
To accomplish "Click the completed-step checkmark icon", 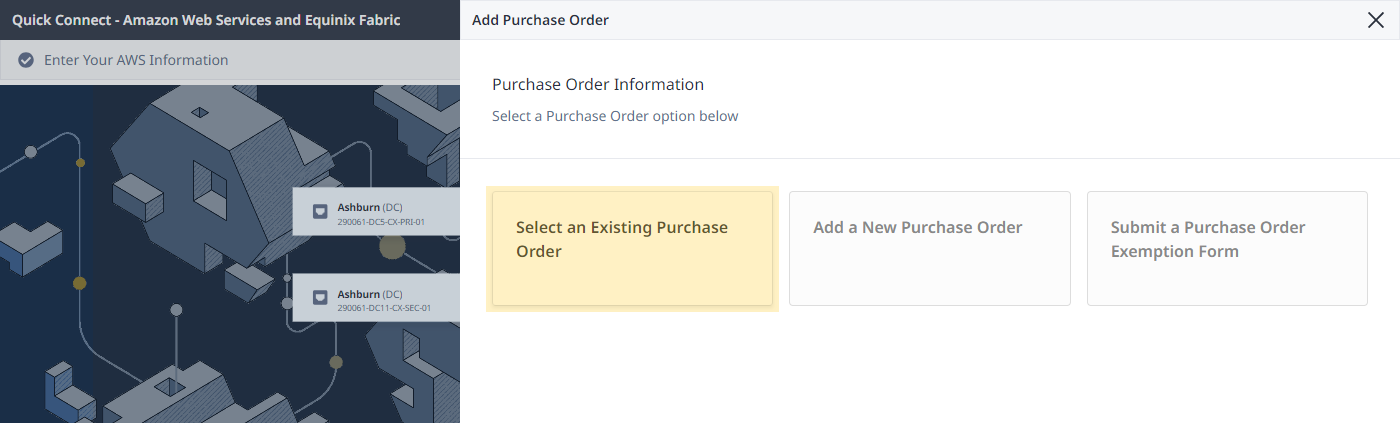I will tap(26, 60).
